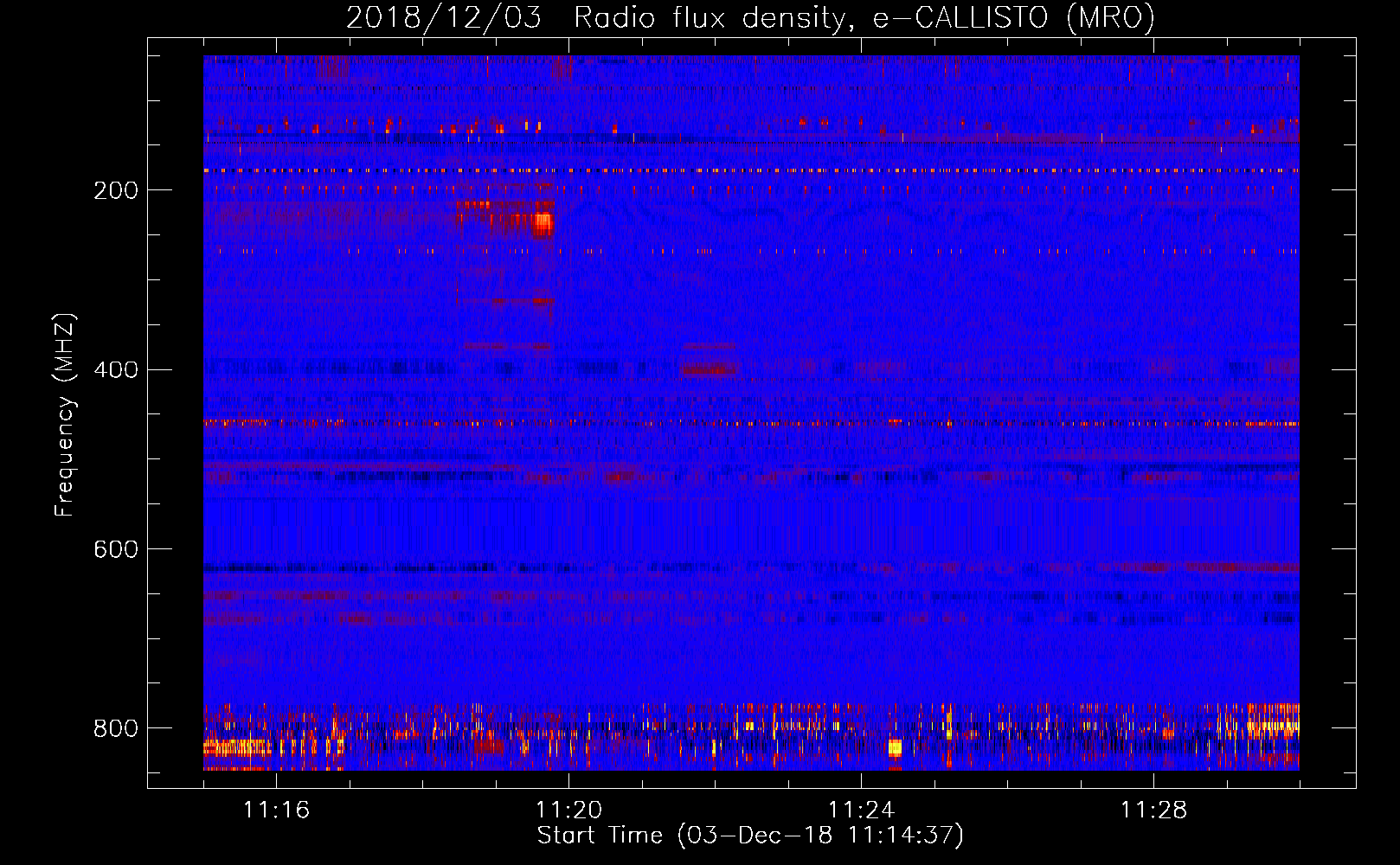Click the 600 frequency tick label
Viewport: 1400px width, 865px height.
(x=116, y=550)
